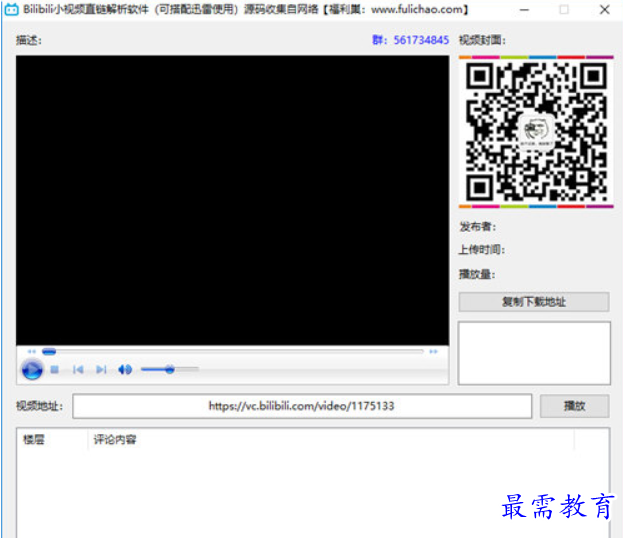
Task: Start playback with the round blue play button
Action: tap(32, 370)
